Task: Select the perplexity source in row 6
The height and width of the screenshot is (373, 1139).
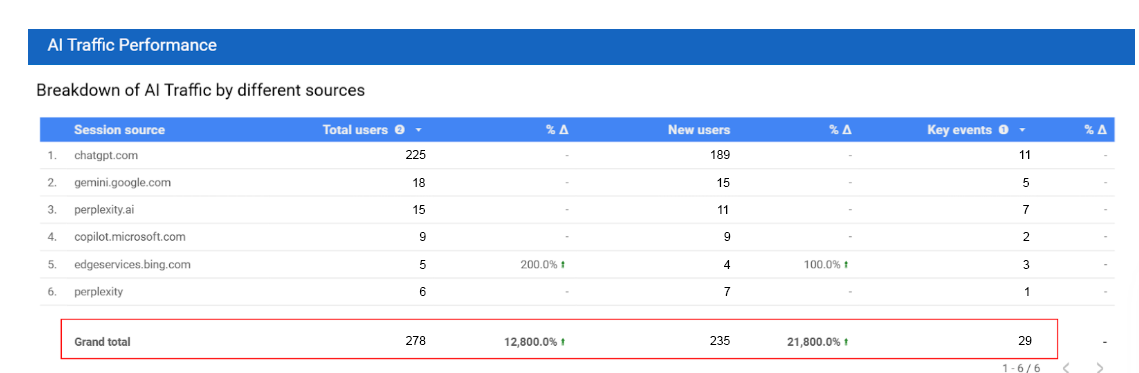Action: (98, 292)
